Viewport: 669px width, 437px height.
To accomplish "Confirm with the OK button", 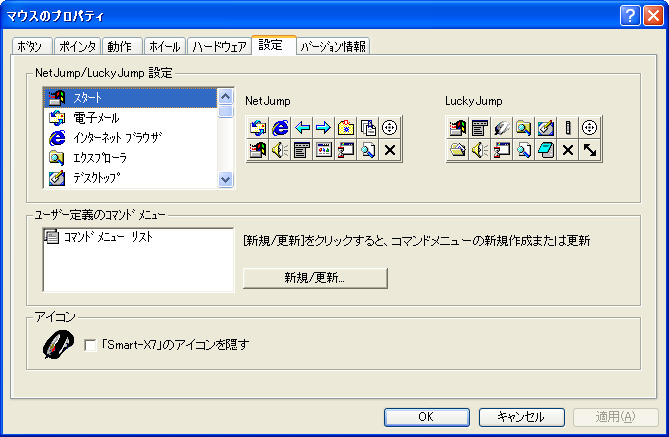I will pyautogui.click(x=427, y=417).
